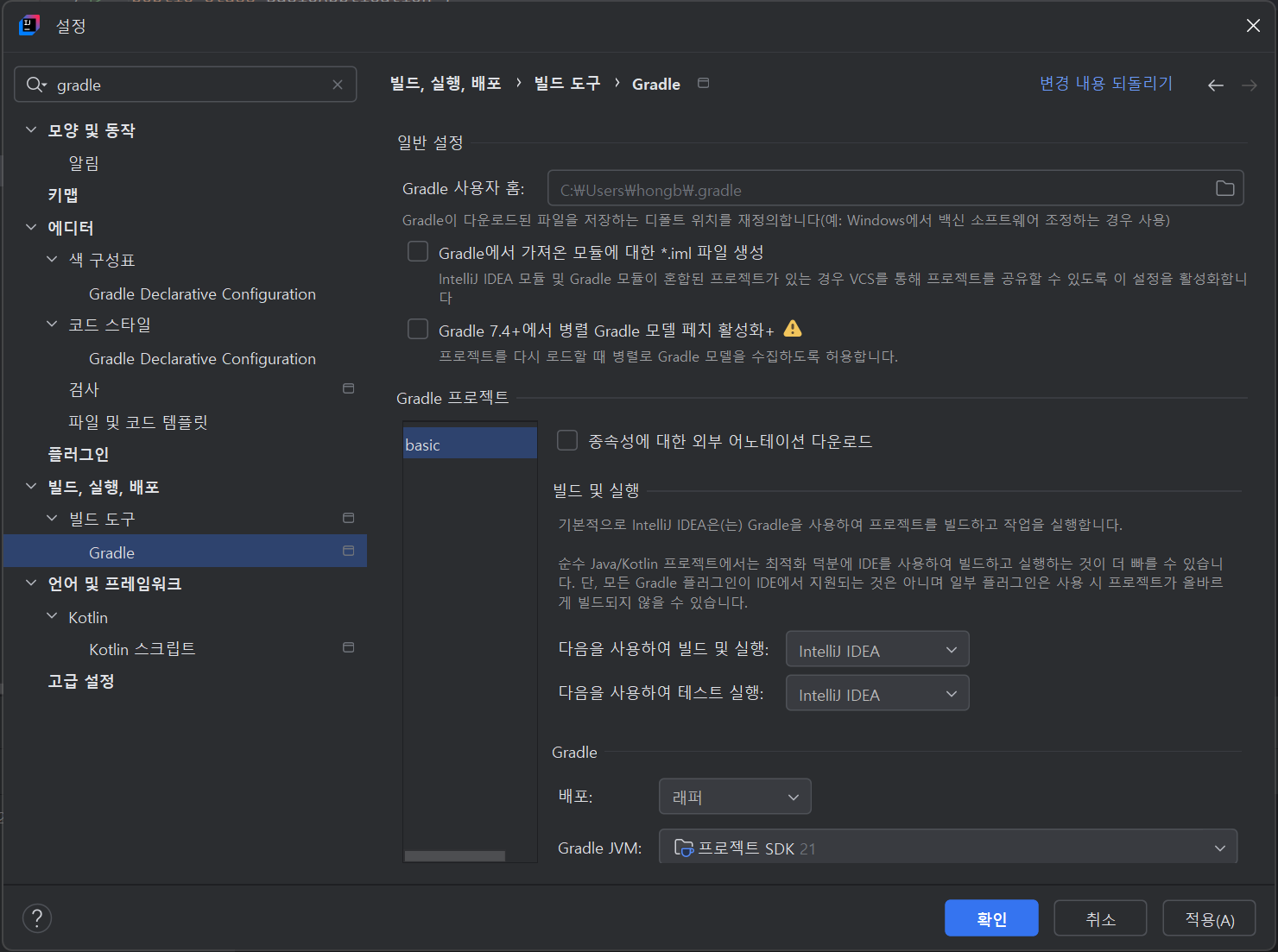Select Gradle Declarative Configuration under 코드 스타일
Image resolution: width=1278 pixels, height=952 pixels.
coord(202,358)
